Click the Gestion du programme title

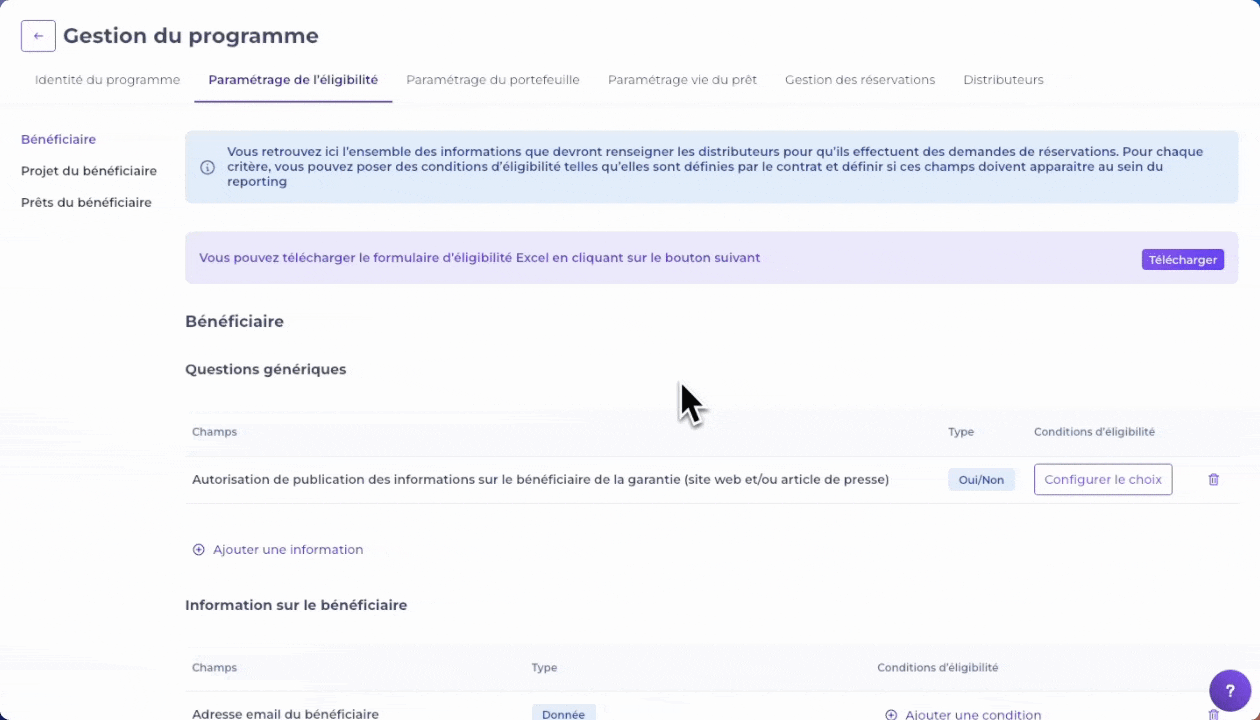pos(191,36)
